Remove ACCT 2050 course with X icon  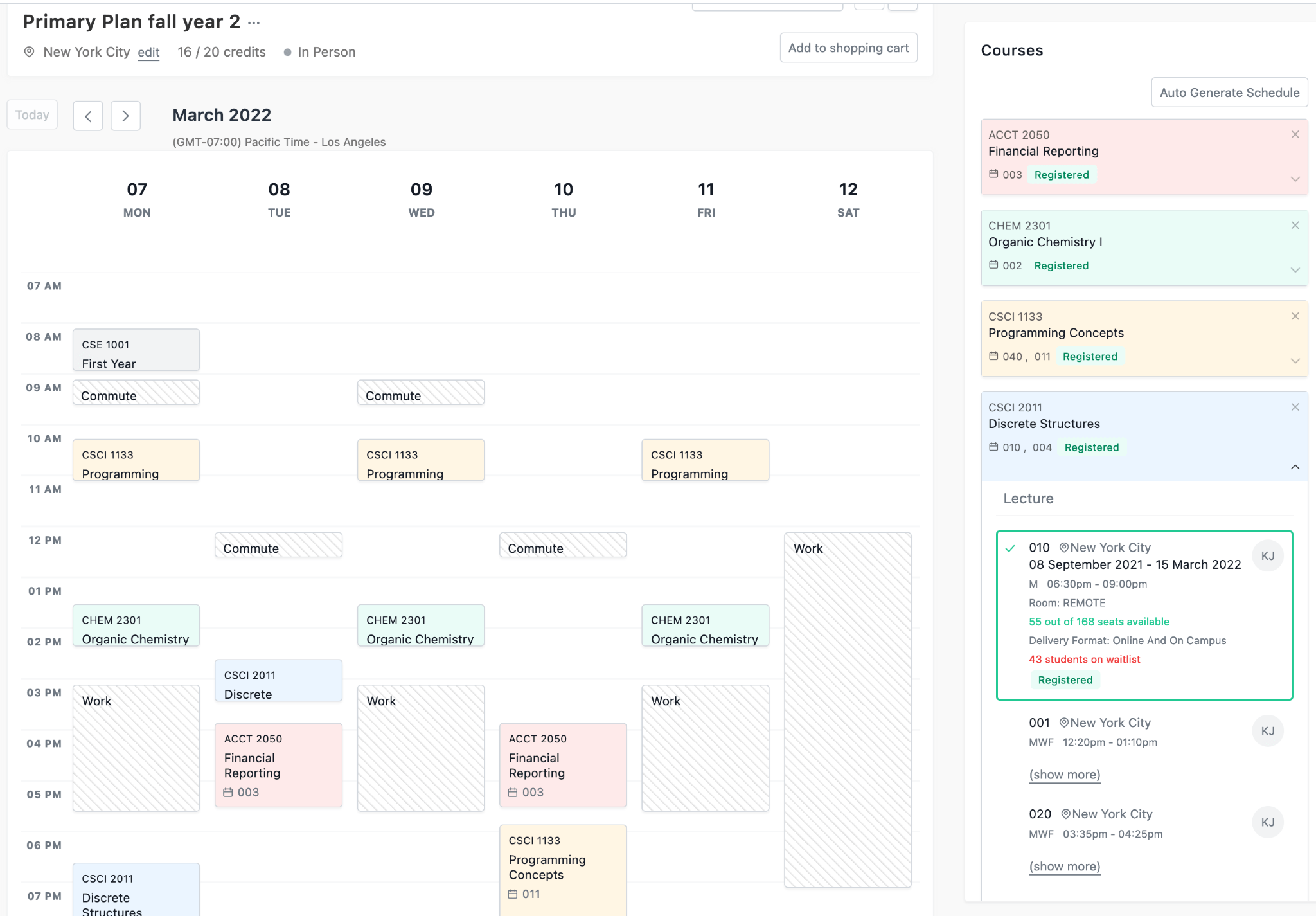pos(1295,134)
